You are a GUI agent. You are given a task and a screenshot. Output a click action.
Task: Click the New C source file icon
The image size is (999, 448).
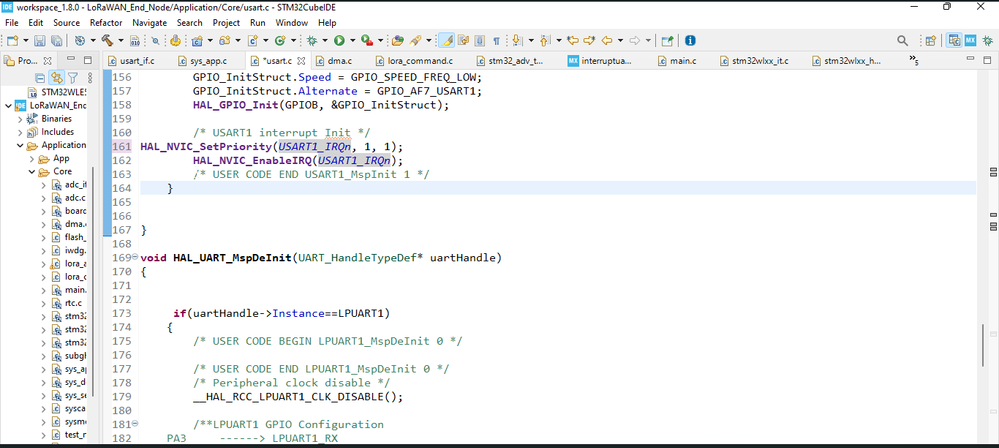point(252,41)
